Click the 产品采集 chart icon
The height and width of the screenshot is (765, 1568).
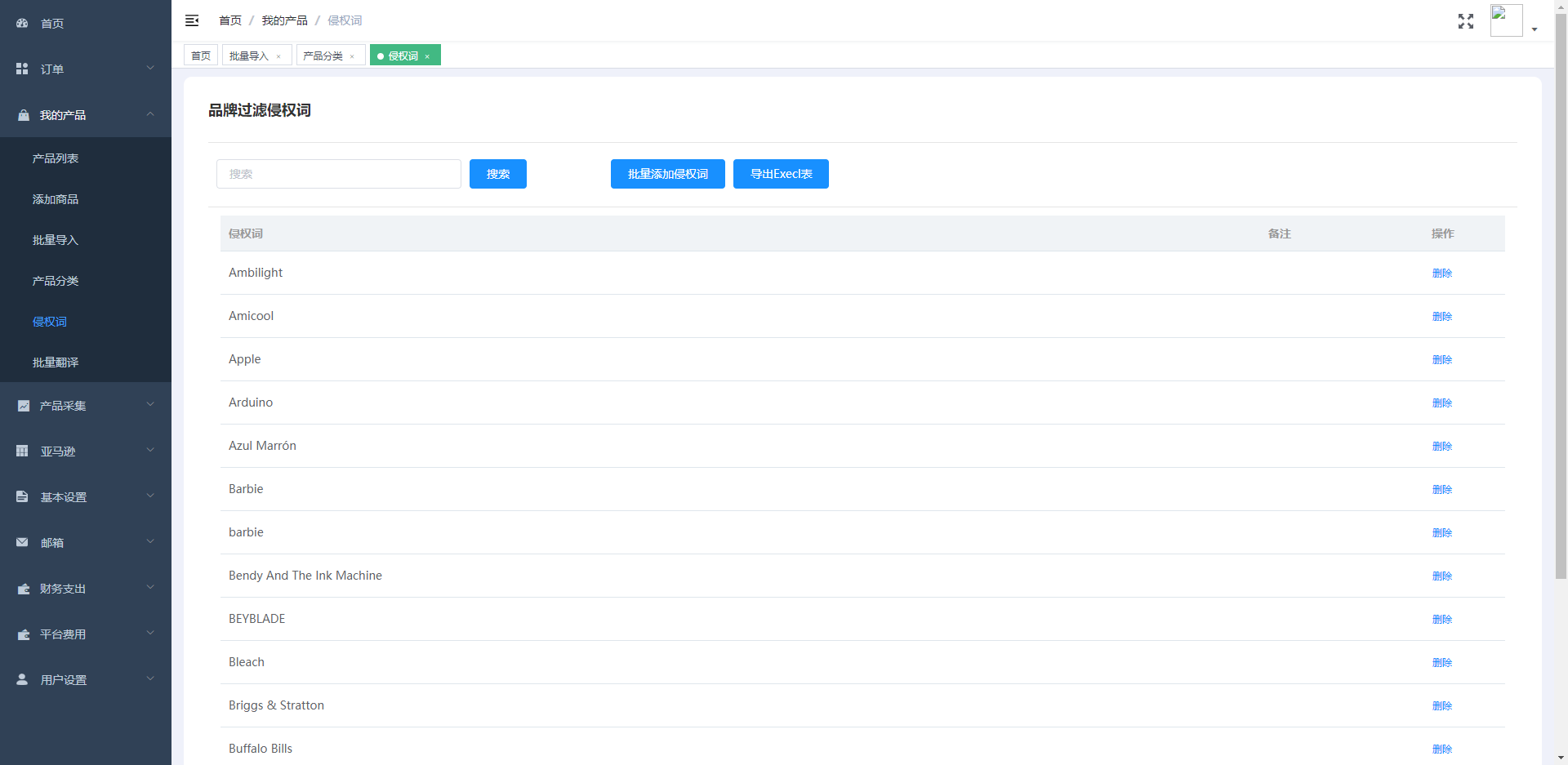point(23,406)
